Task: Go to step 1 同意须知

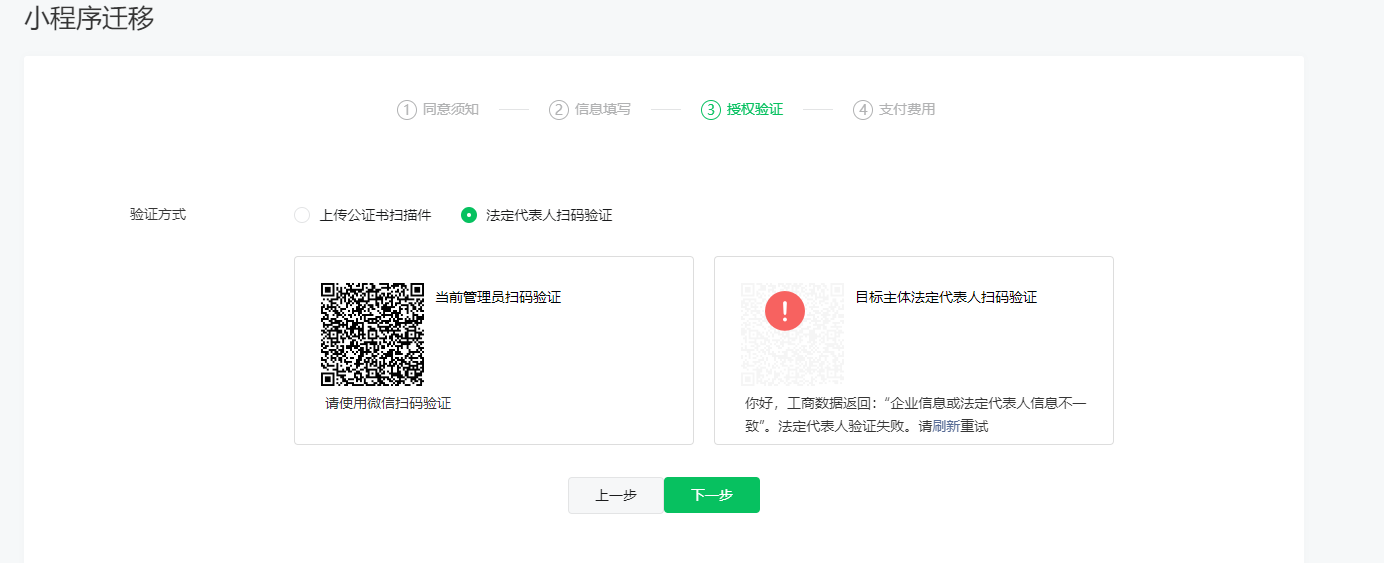Action: click(438, 110)
